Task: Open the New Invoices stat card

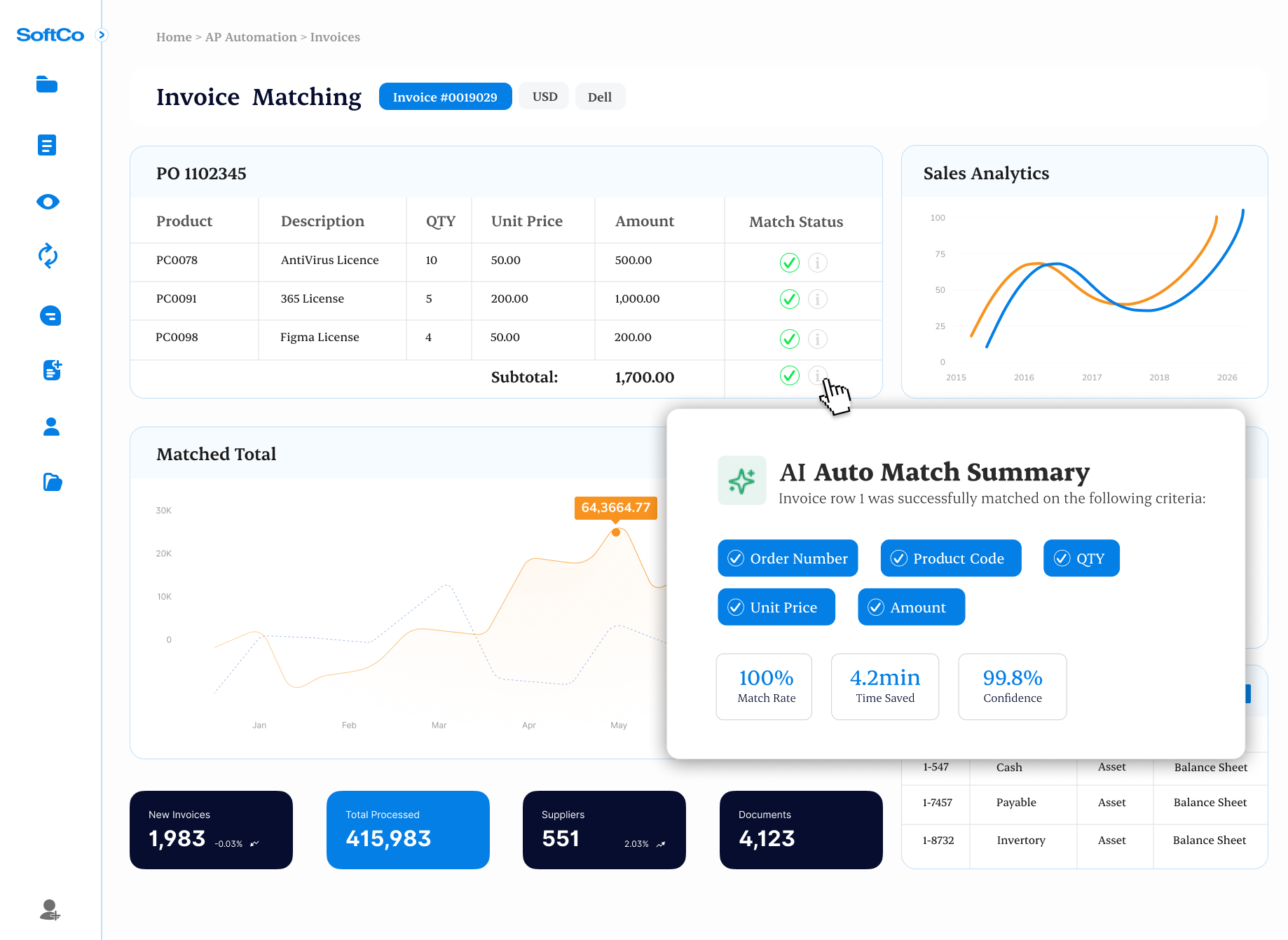Action: click(x=211, y=830)
